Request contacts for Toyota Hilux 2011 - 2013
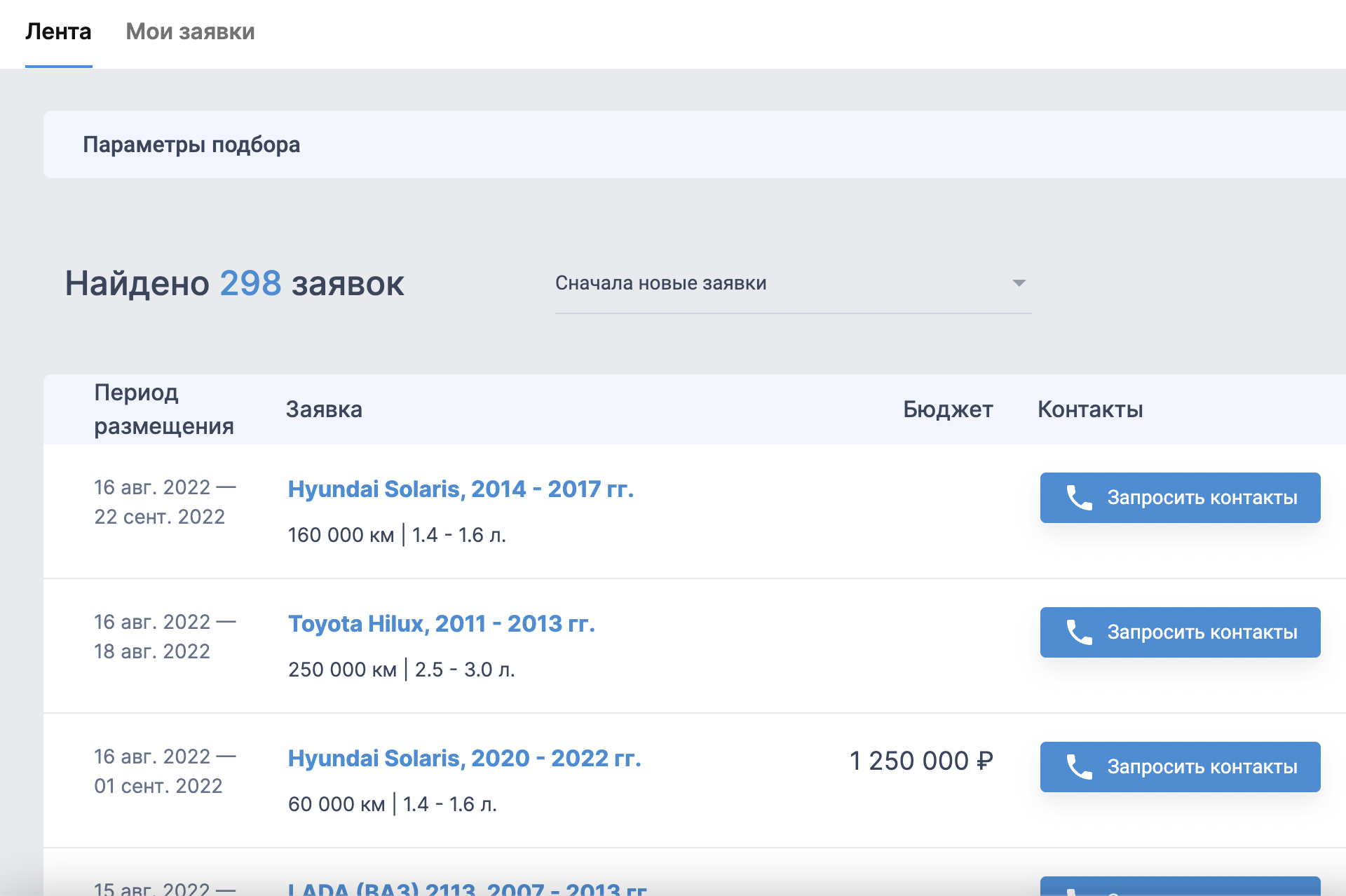This screenshot has height=896, width=1346. [1180, 632]
